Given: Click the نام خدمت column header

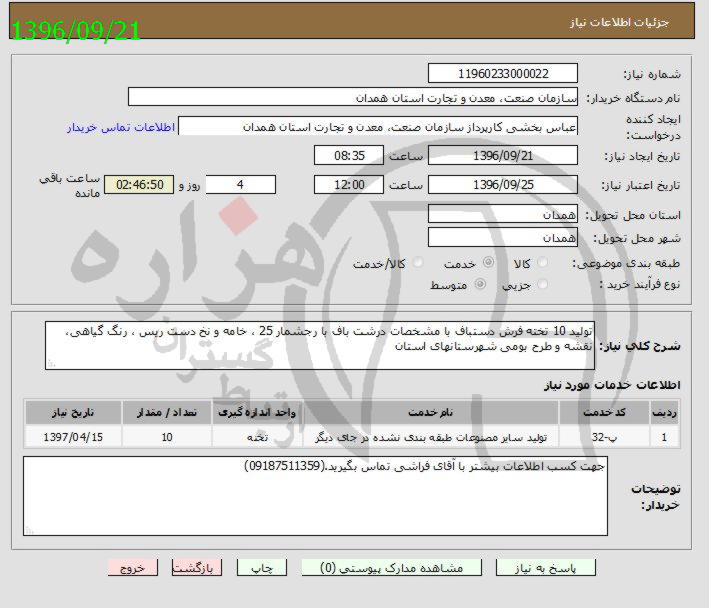Looking at the screenshot, I should [430, 412].
